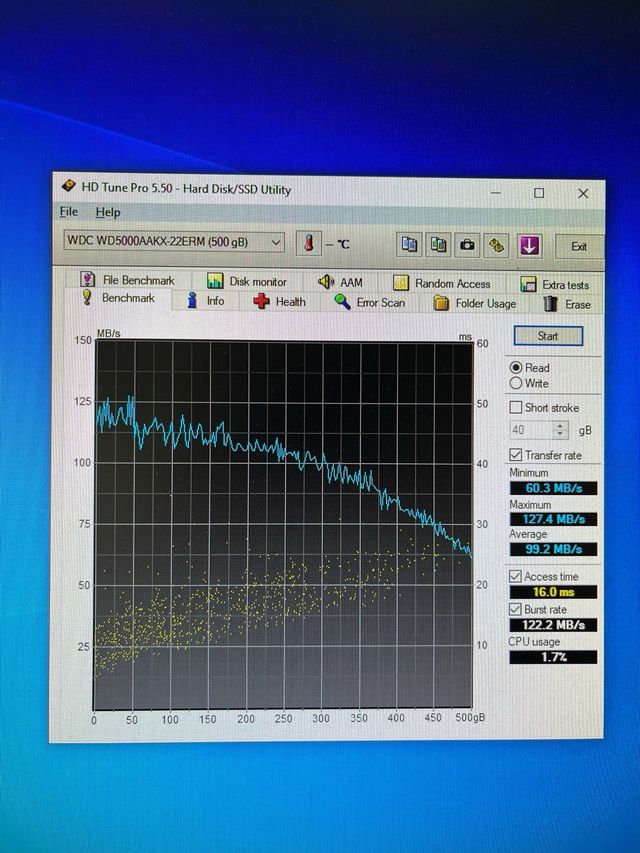Viewport: 640px width, 853px height.
Task: Select the Write radio button
Action: [x=516, y=383]
